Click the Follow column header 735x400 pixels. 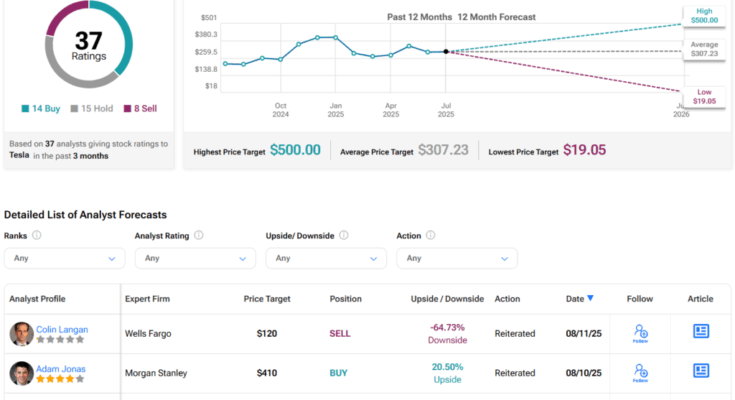click(640, 299)
